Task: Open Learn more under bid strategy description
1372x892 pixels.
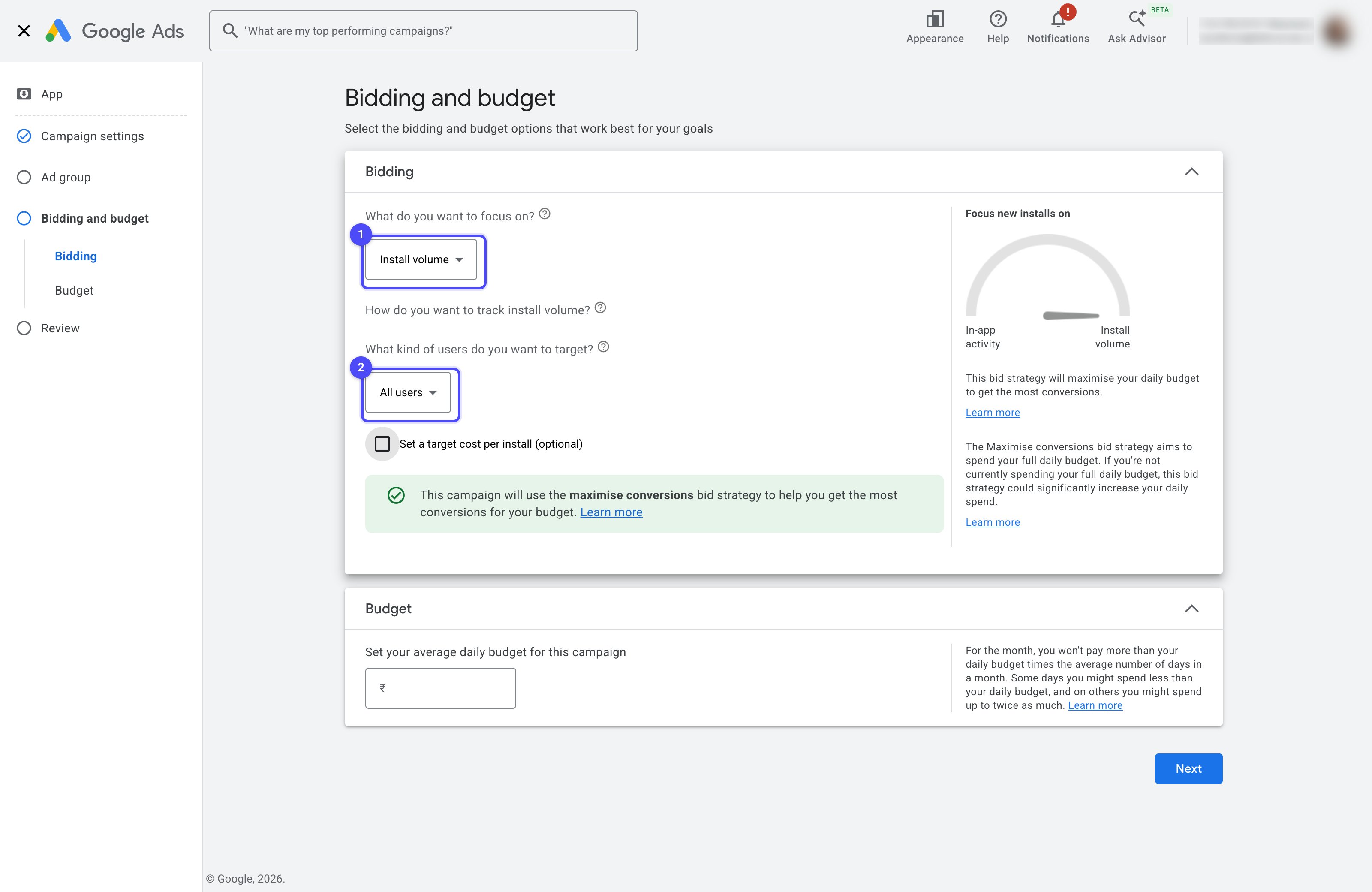Action: 993,412
